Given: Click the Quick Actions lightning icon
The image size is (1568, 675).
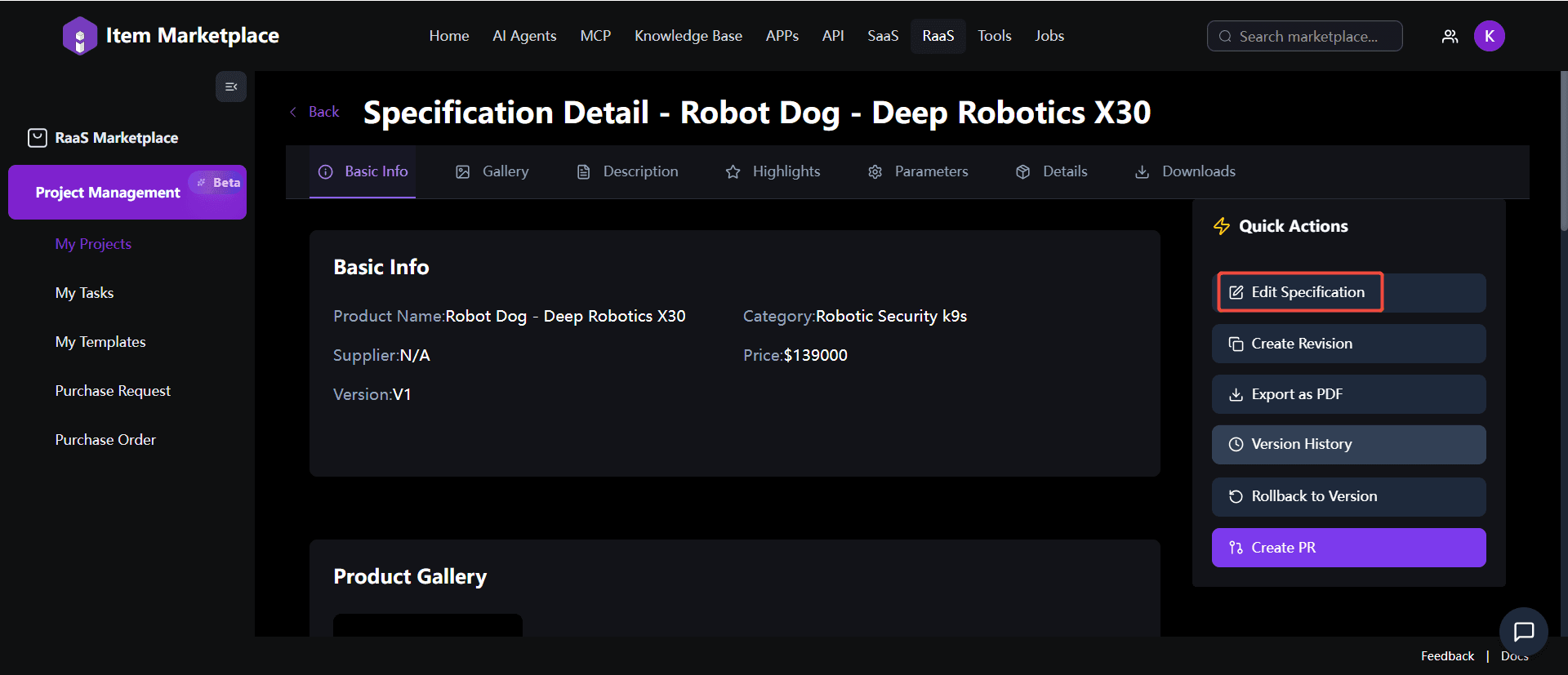Looking at the screenshot, I should pyautogui.click(x=1222, y=226).
